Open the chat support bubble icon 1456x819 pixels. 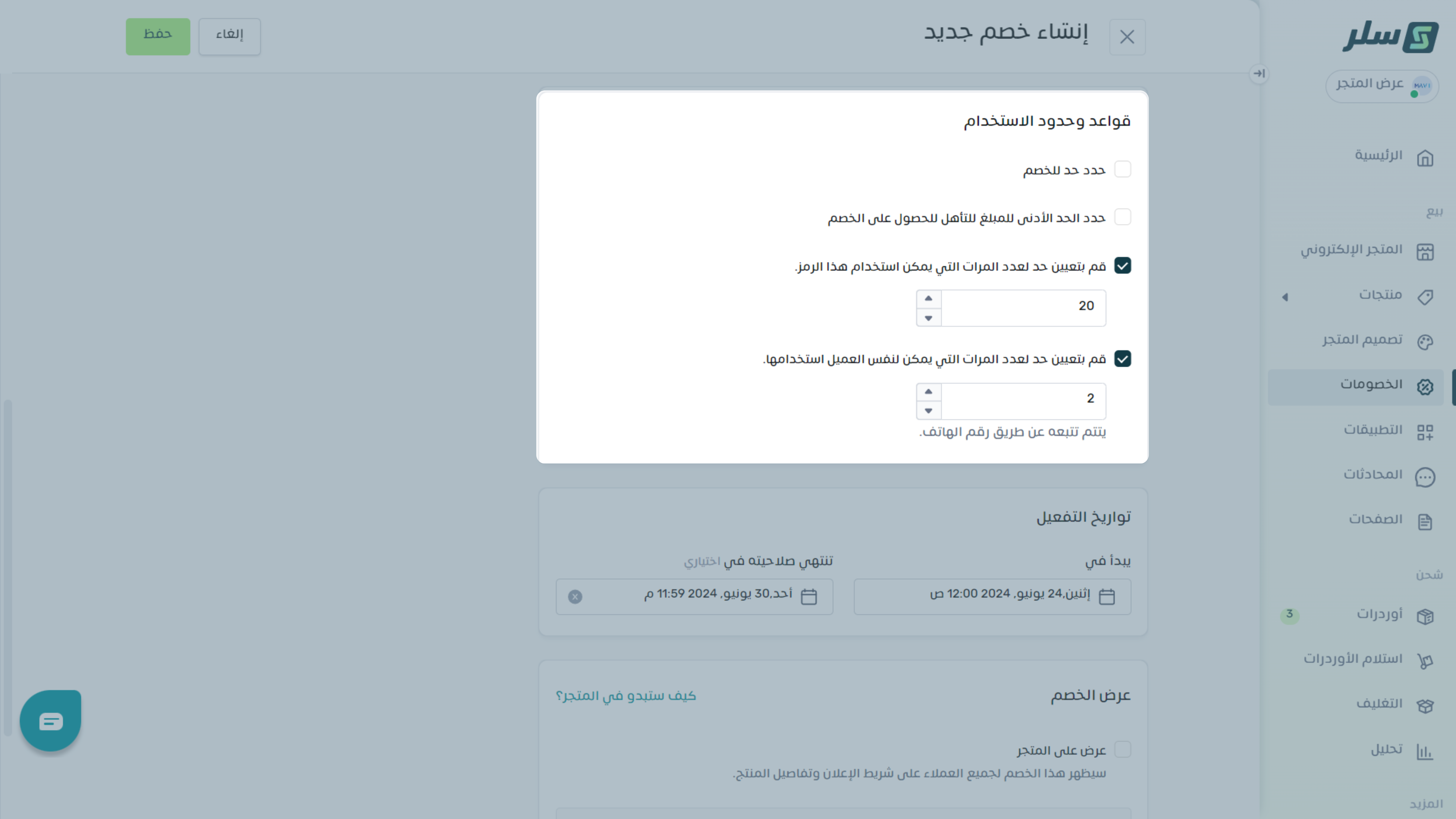tap(50, 721)
